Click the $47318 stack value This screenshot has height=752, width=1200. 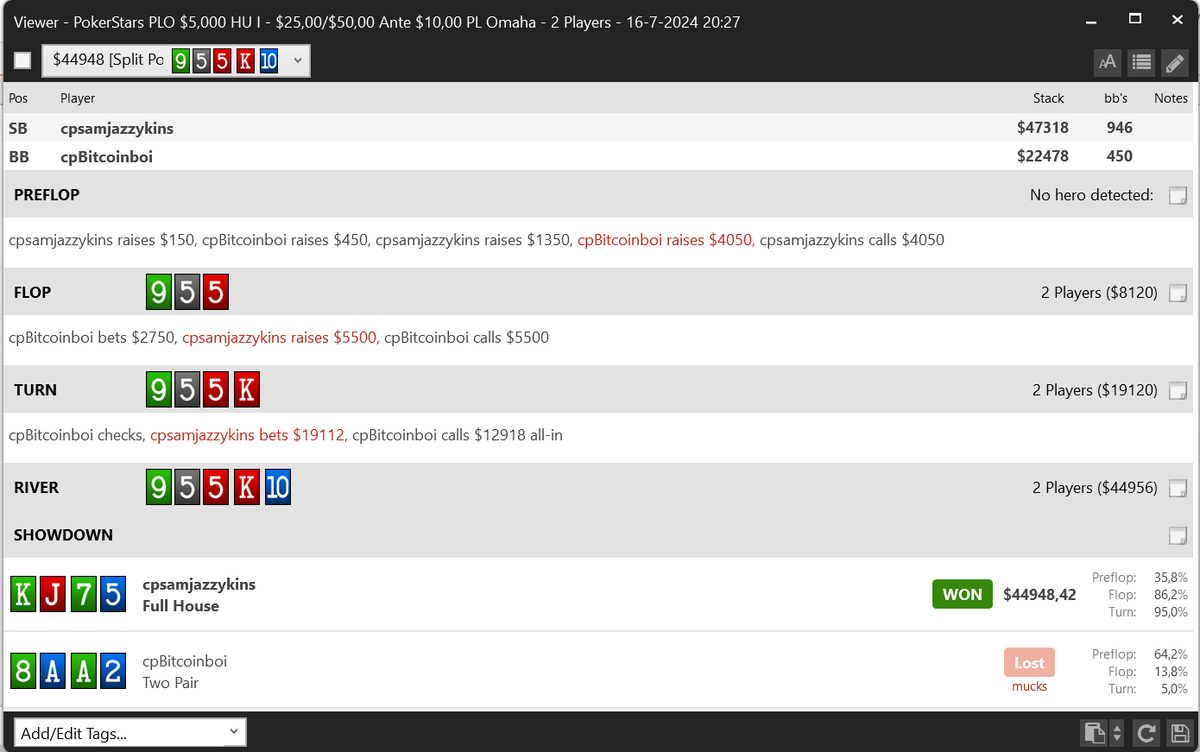pos(1041,128)
